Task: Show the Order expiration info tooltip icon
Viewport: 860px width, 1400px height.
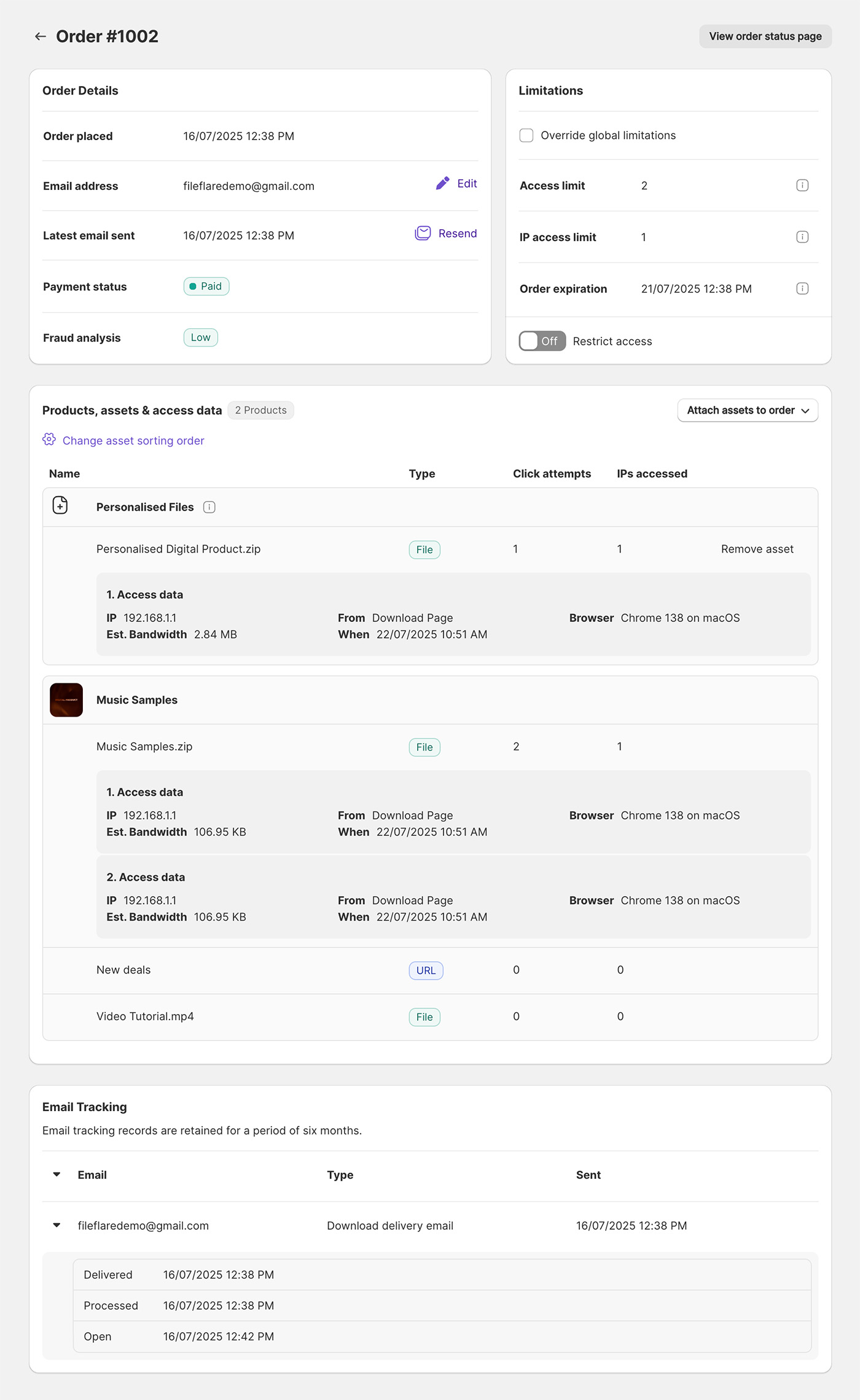Action: click(x=802, y=289)
